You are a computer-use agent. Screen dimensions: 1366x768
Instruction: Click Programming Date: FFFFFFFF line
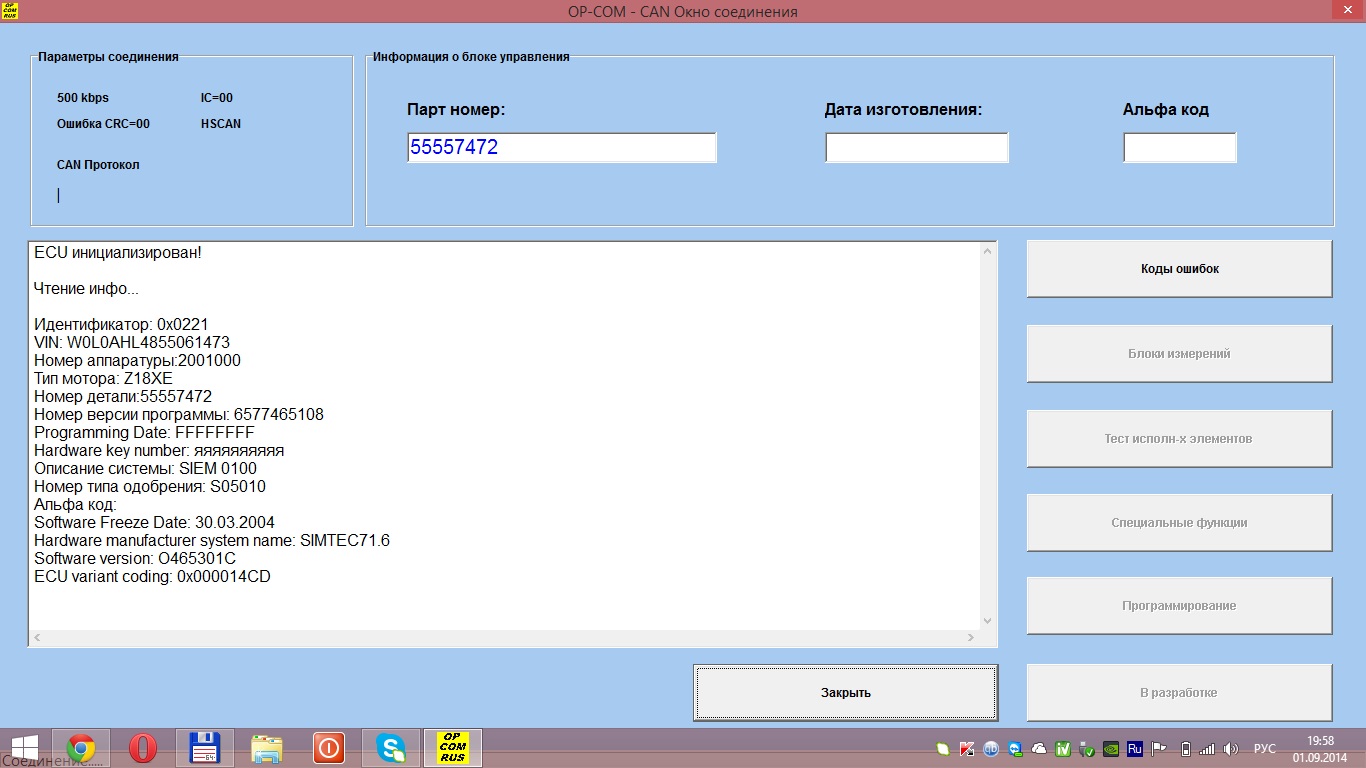click(x=144, y=432)
